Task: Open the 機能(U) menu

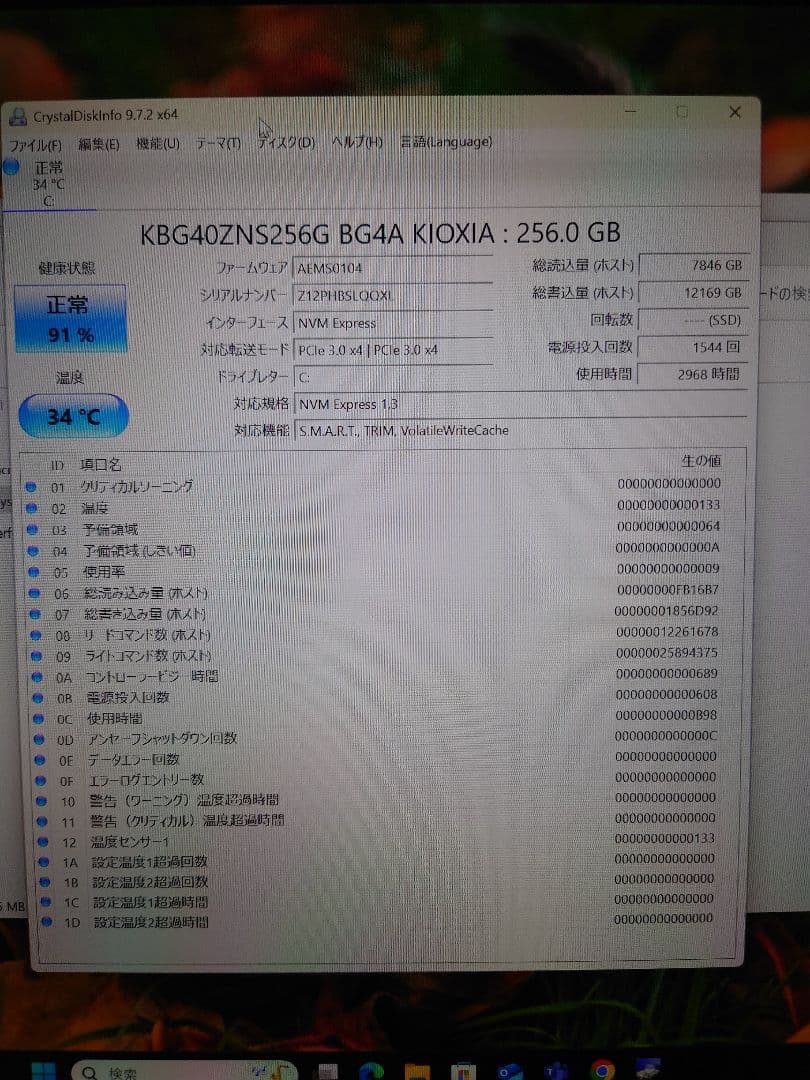Action: click(x=158, y=144)
